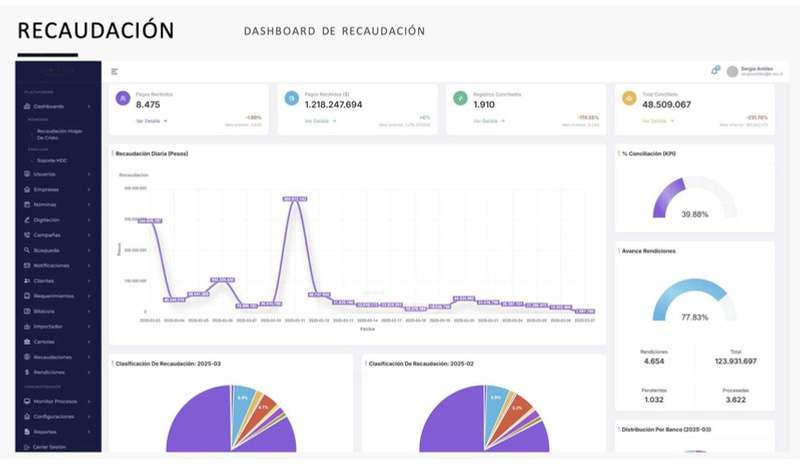Click the purple Pagos Recibidos card icon
Image resolution: width=800 pixels, height=466 pixels.
(123, 98)
